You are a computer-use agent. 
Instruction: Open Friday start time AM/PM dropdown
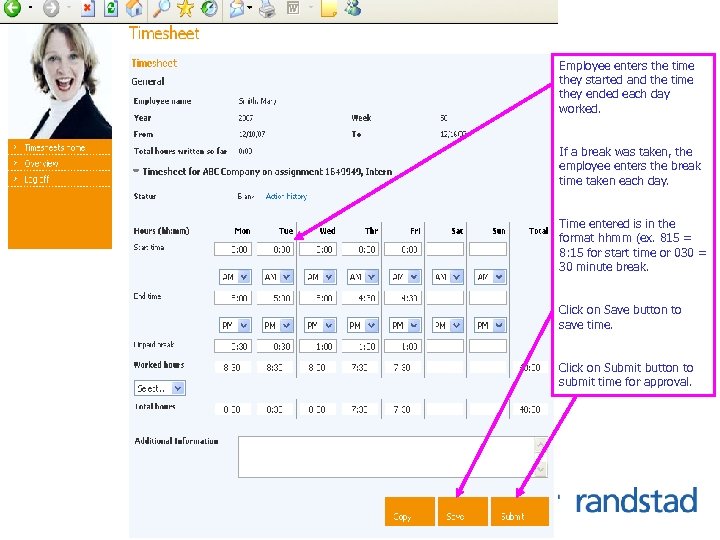tap(405, 277)
